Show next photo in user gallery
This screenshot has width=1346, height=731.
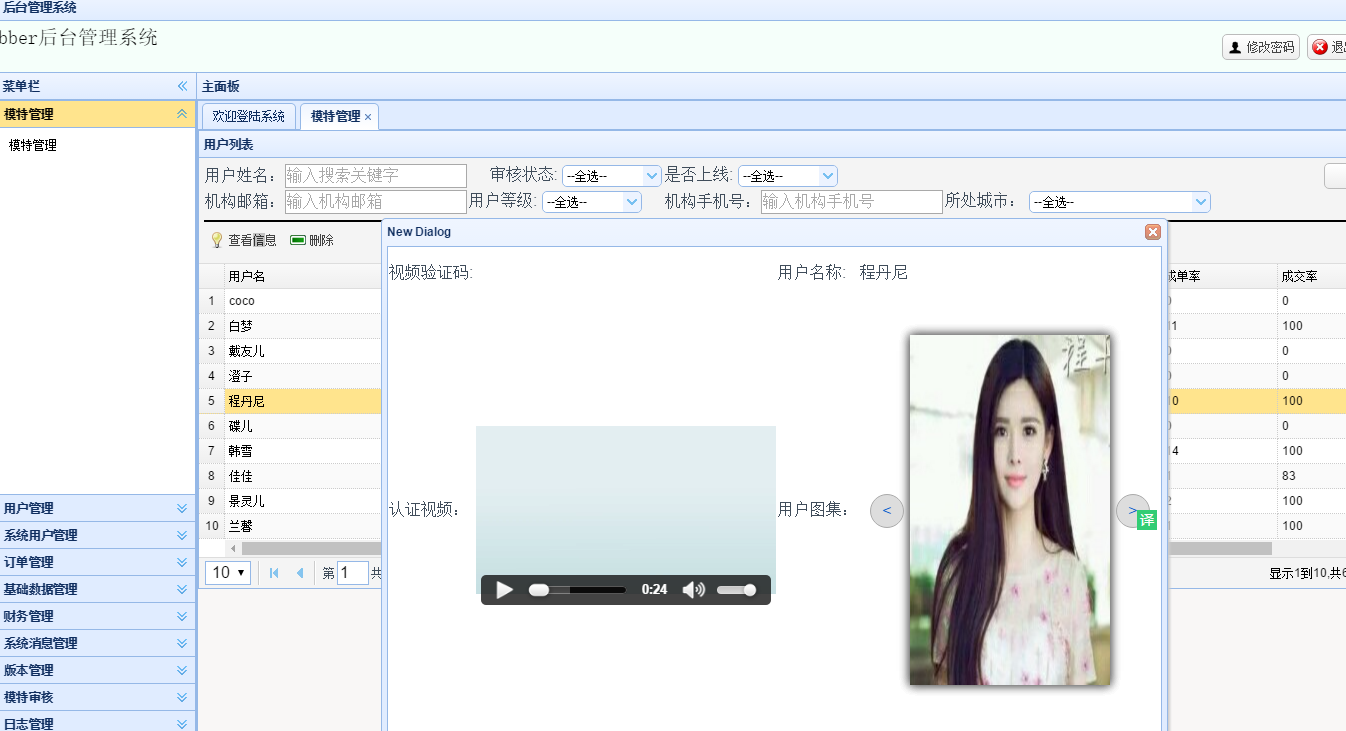coord(1131,510)
